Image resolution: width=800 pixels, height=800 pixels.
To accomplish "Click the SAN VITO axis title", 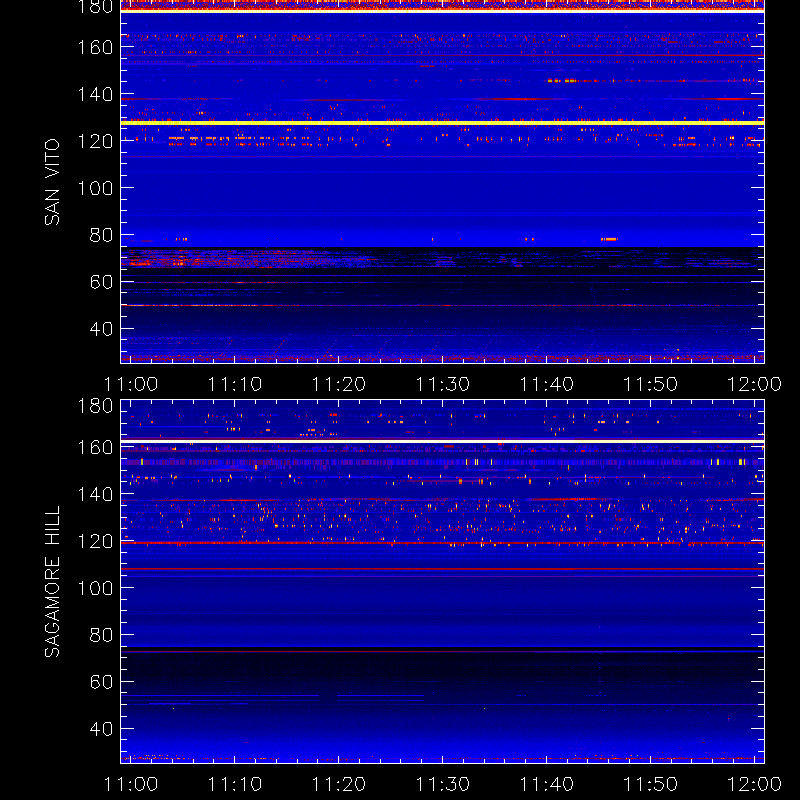I will 53,182.
